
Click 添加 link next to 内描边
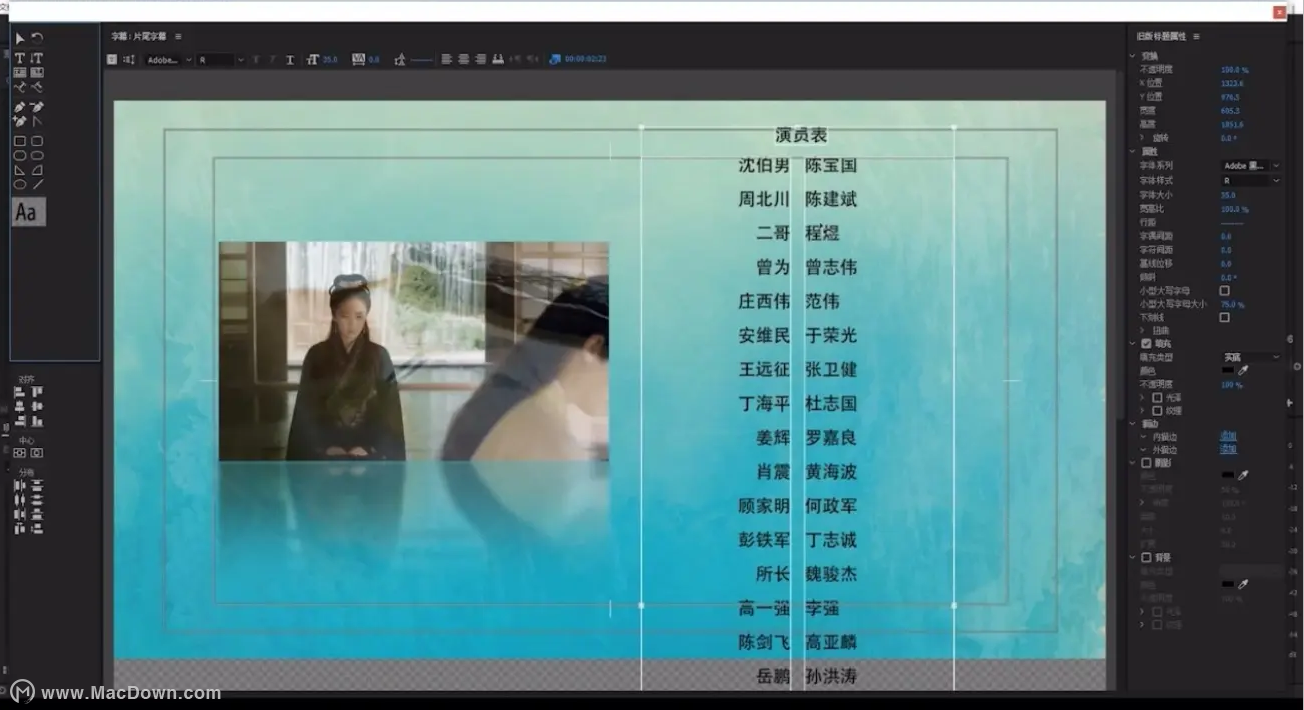tap(1228, 436)
